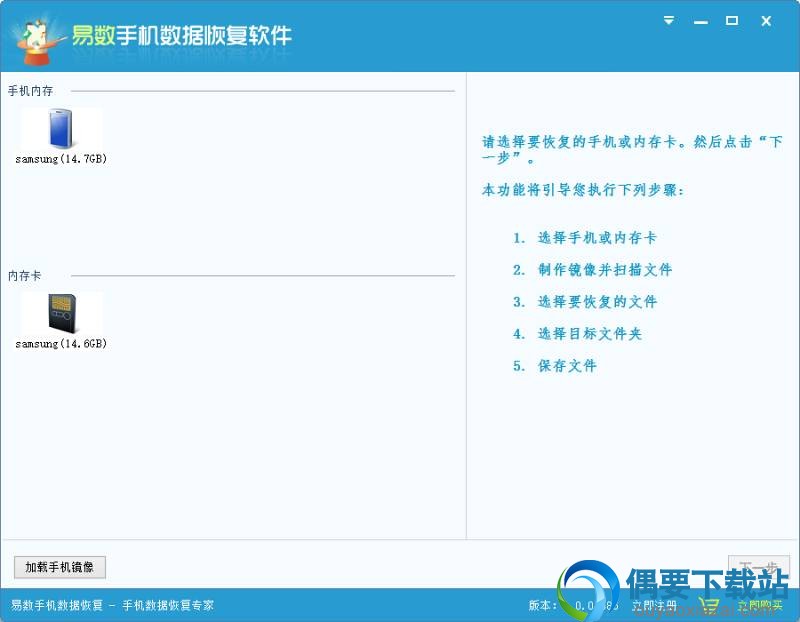
Task: Click the 本功能将引导您执行下列步骤 text
Action: pos(583,190)
